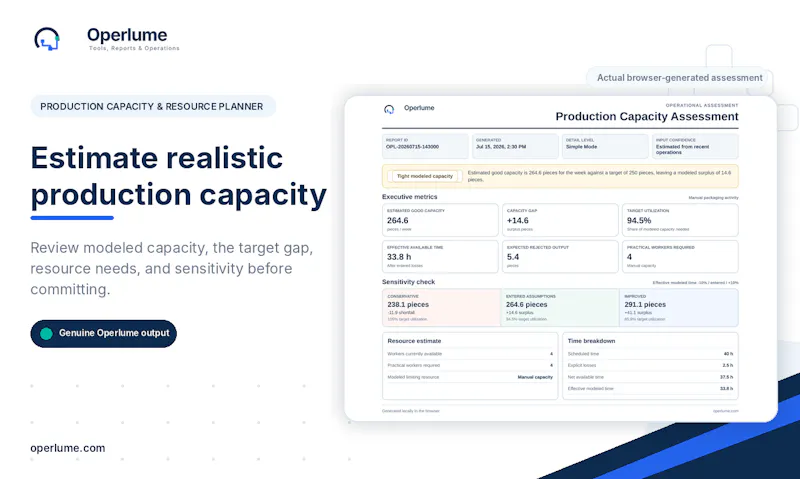Click the Scheduled time row
Screen dimensions: 800x479
pyautogui.click(x=651, y=354)
